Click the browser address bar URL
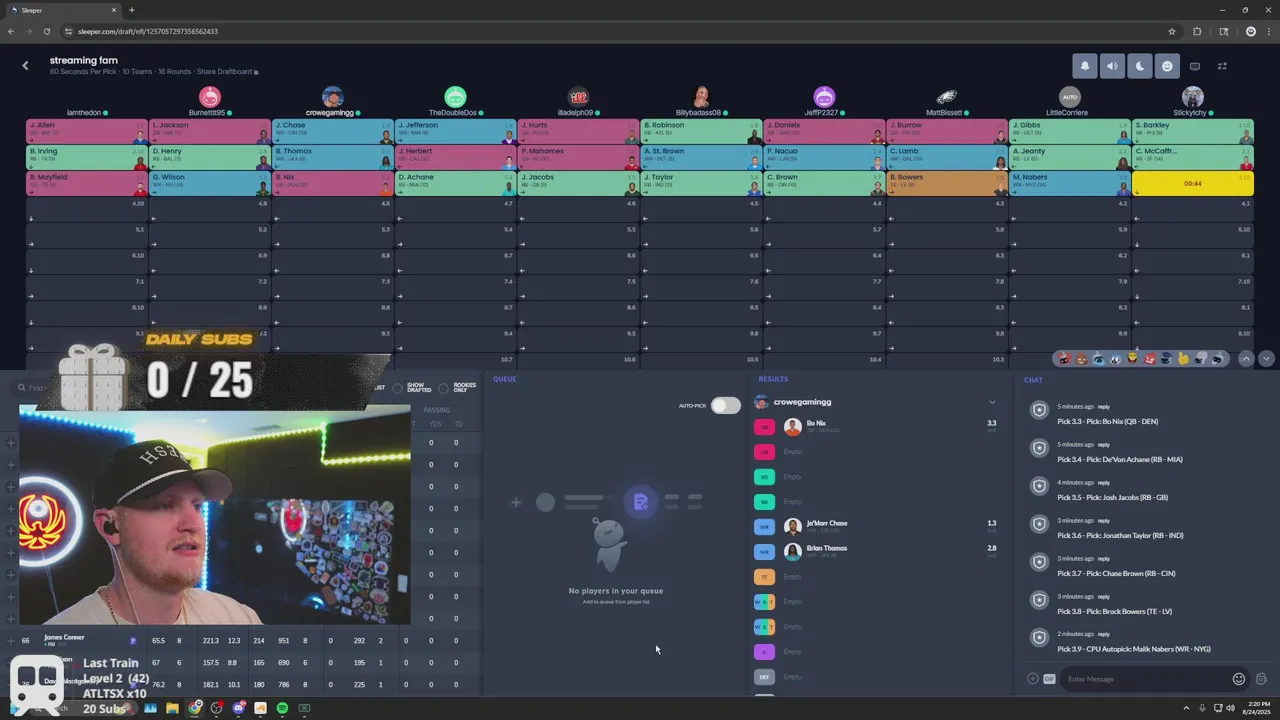The height and width of the screenshot is (720, 1280). pos(148,31)
